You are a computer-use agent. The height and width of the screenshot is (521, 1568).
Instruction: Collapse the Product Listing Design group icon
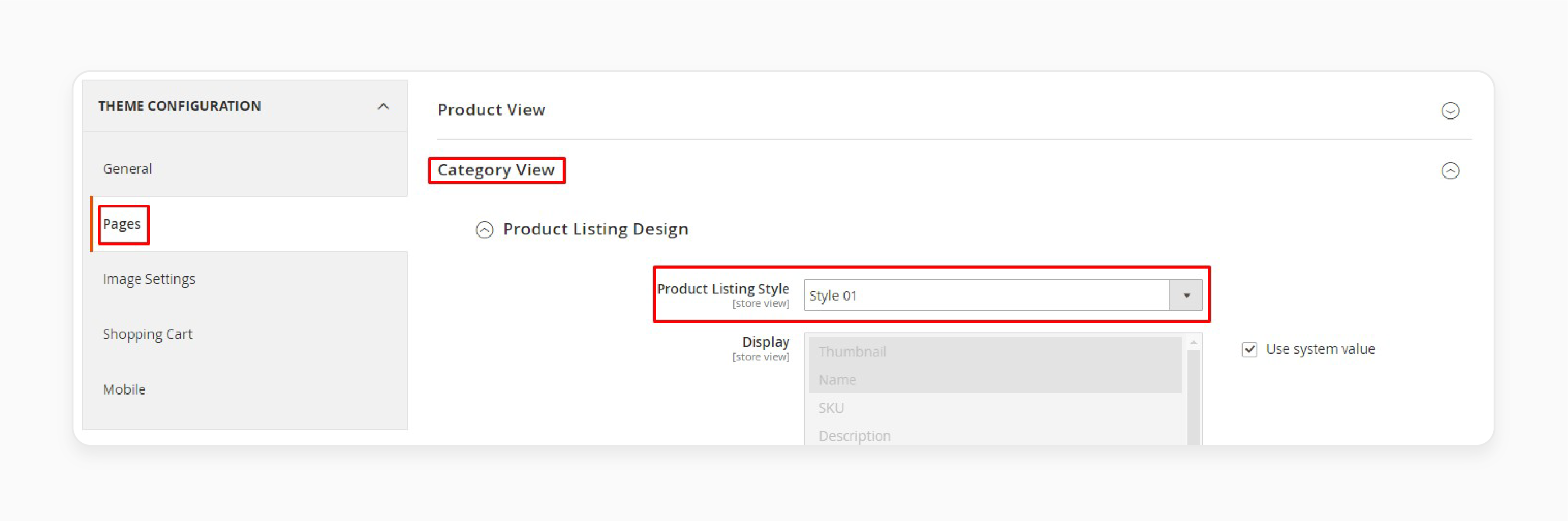pyautogui.click(x=484, y=230)
